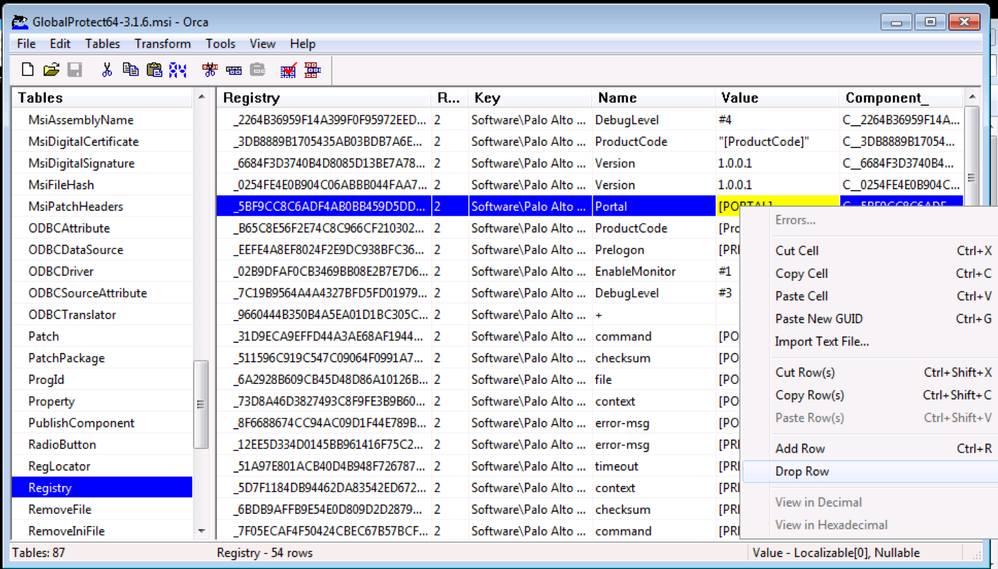The height and width of the screenshot is (569, 998).
Task: Choose Drop Row from context menu
Action: click(802, 471)
